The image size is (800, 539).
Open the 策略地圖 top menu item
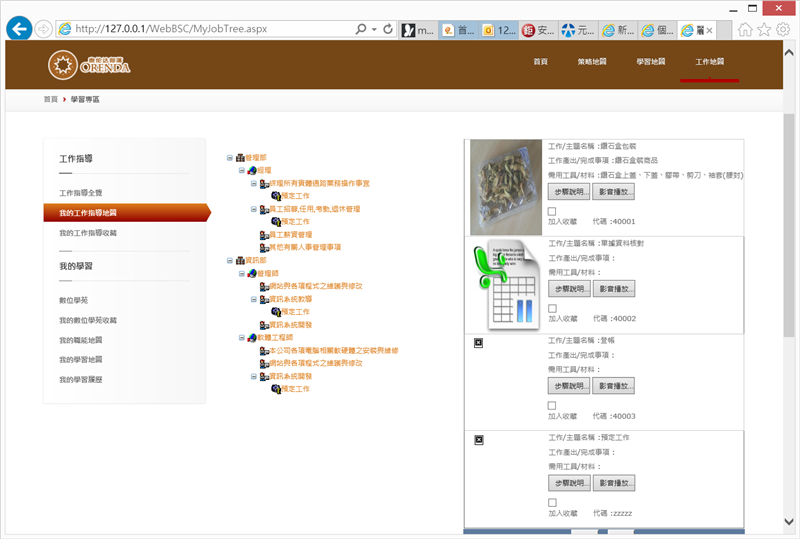[x=591, y=62]
